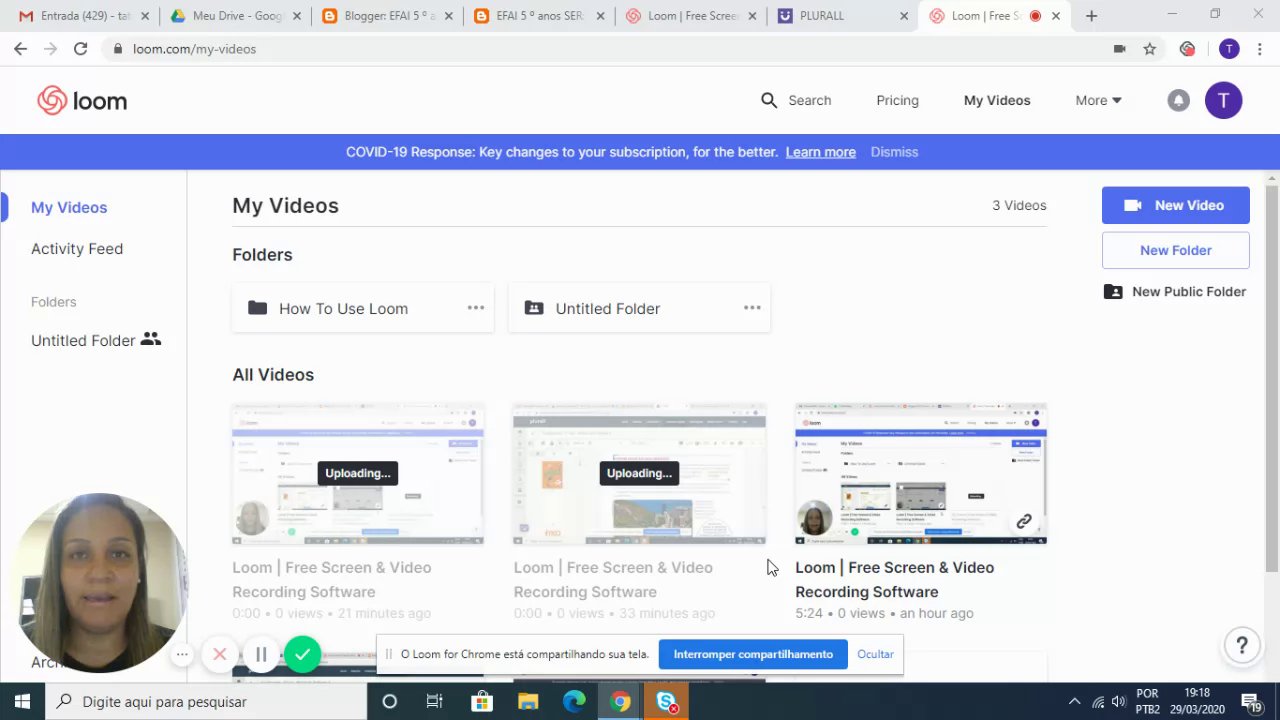Dismiss the COVID-19 banner
Screen dimensions: 1280x720
(x=894, y=152)
